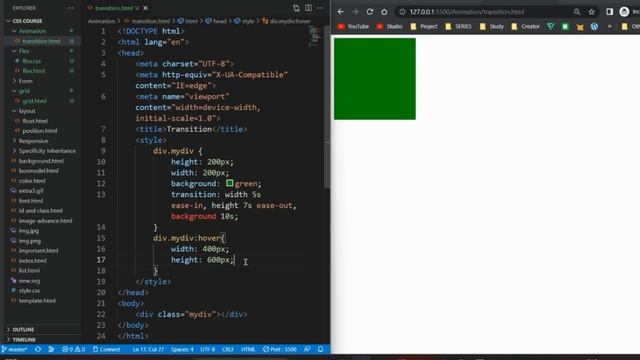Click browser address bar URL
640x360 pixels.
click(467, 12)
